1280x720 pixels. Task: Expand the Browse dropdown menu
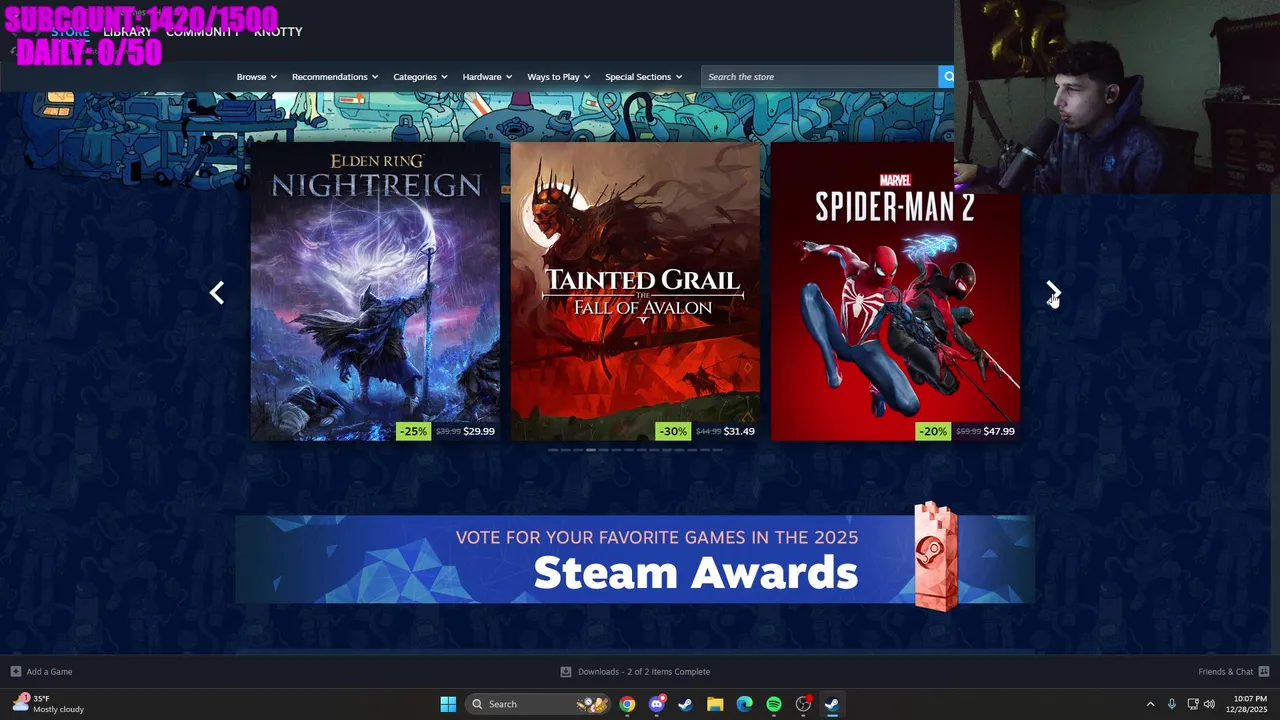(x=255, y=76)
